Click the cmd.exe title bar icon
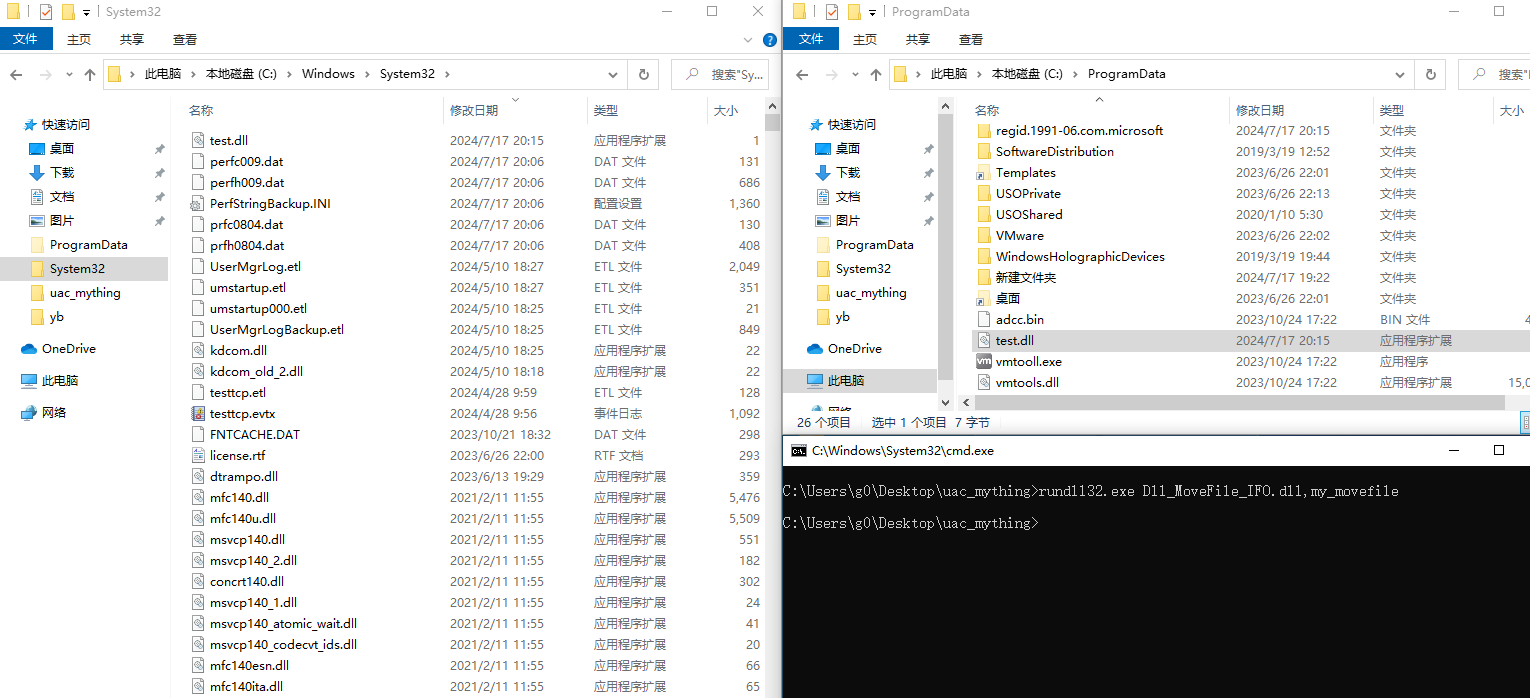Image resolution: width=1530 pixels, height=698 pixels. coord(798,451)
